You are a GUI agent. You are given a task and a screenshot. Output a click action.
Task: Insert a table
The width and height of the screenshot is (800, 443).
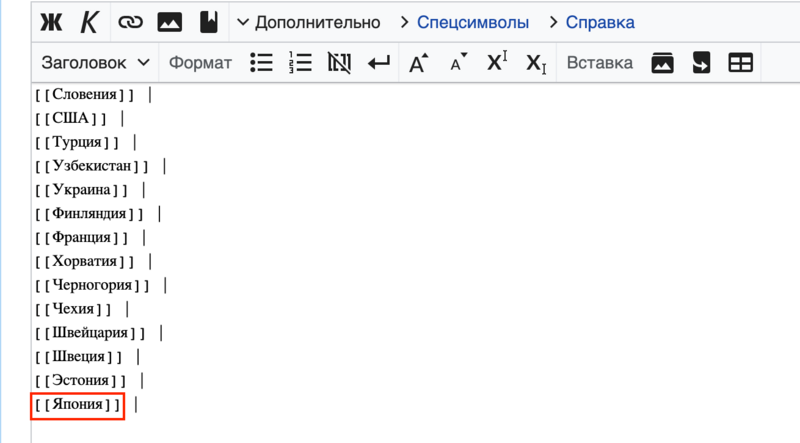(740, 63)
